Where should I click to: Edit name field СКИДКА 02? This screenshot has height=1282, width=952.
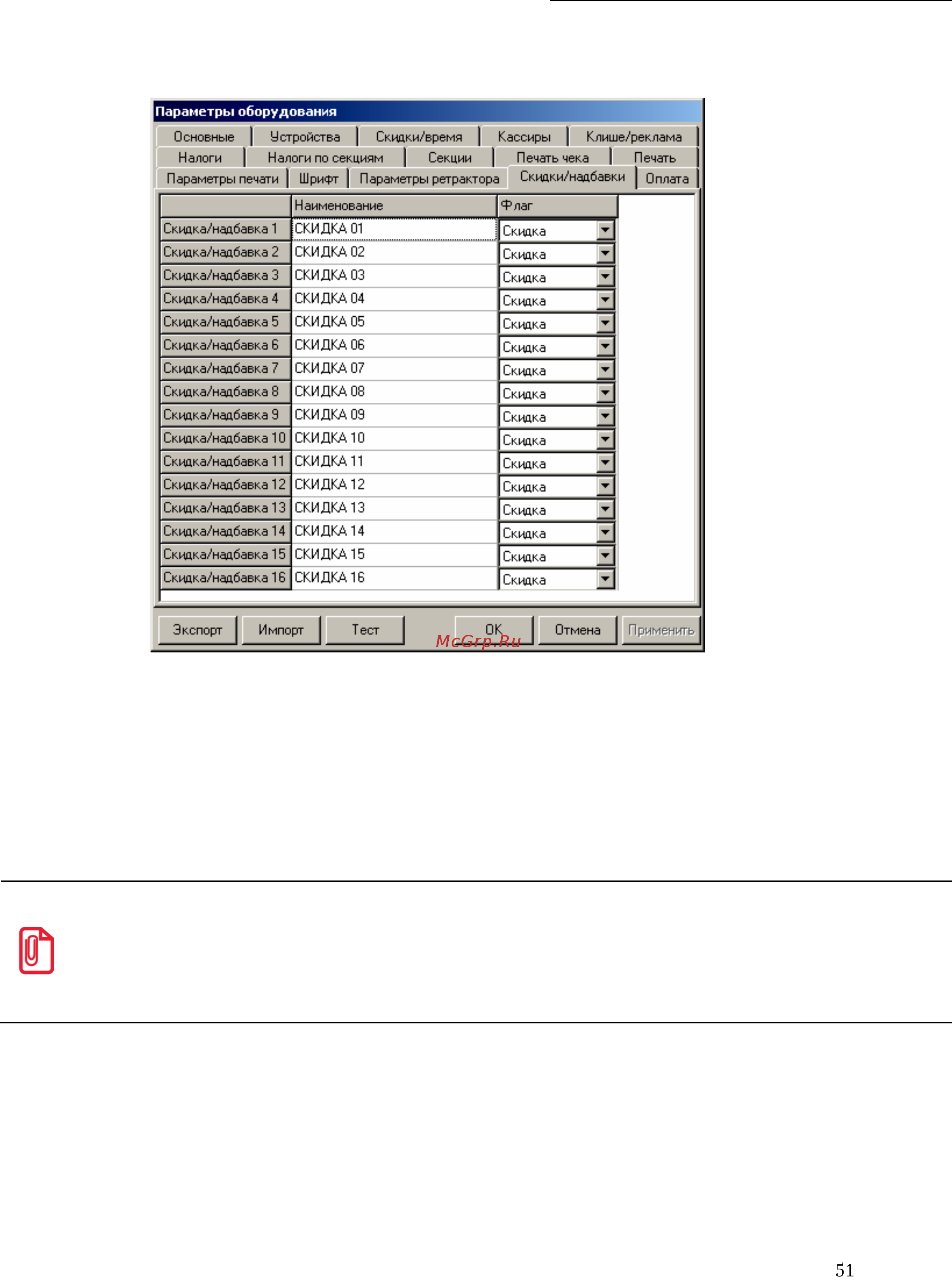tap(394, 252)
